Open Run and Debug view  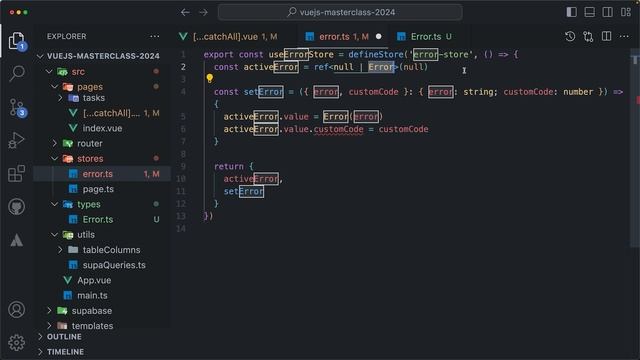point(16,140)
